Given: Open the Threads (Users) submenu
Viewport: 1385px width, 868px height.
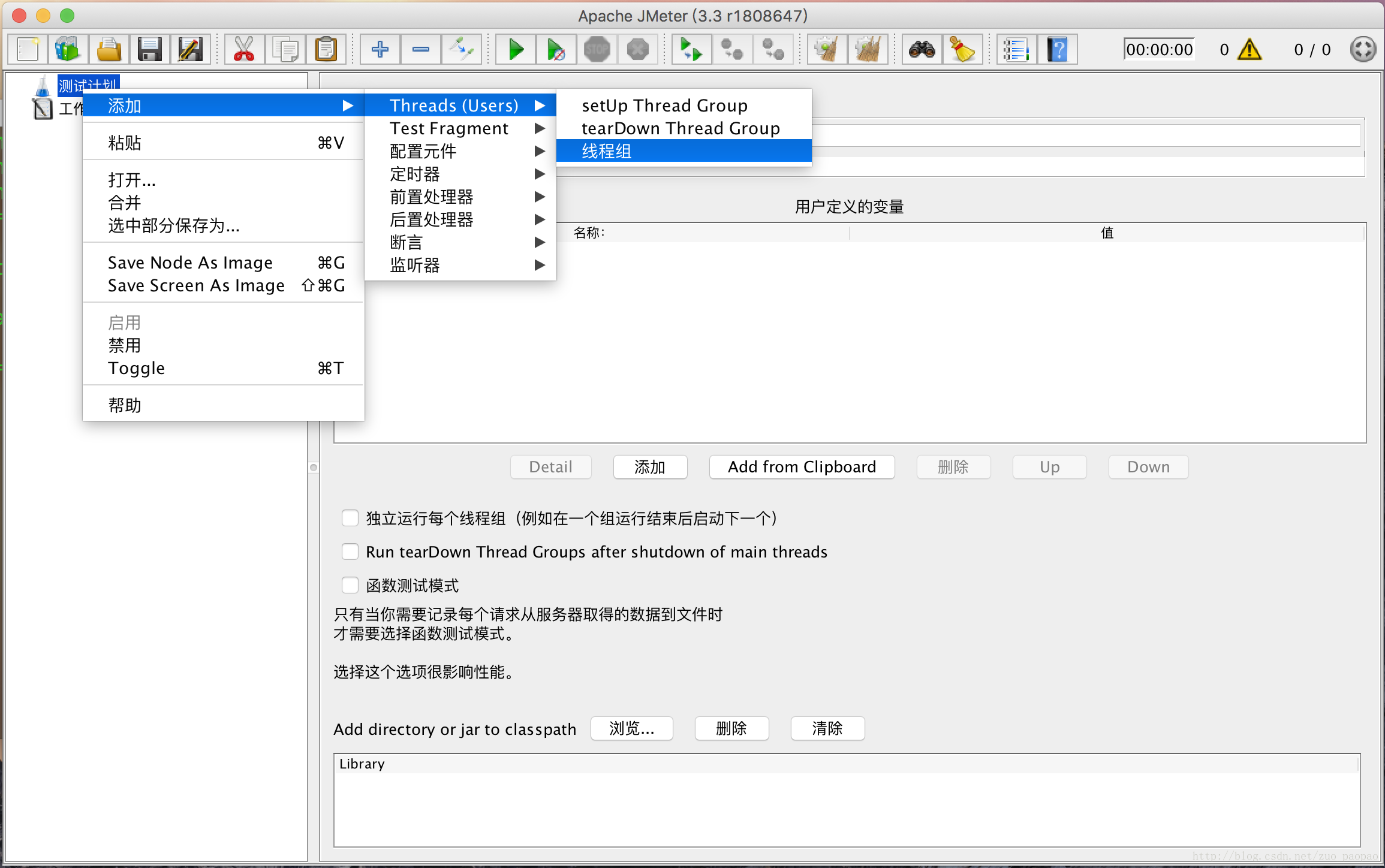Looking at the screenshot, I should tap(460, 106).
